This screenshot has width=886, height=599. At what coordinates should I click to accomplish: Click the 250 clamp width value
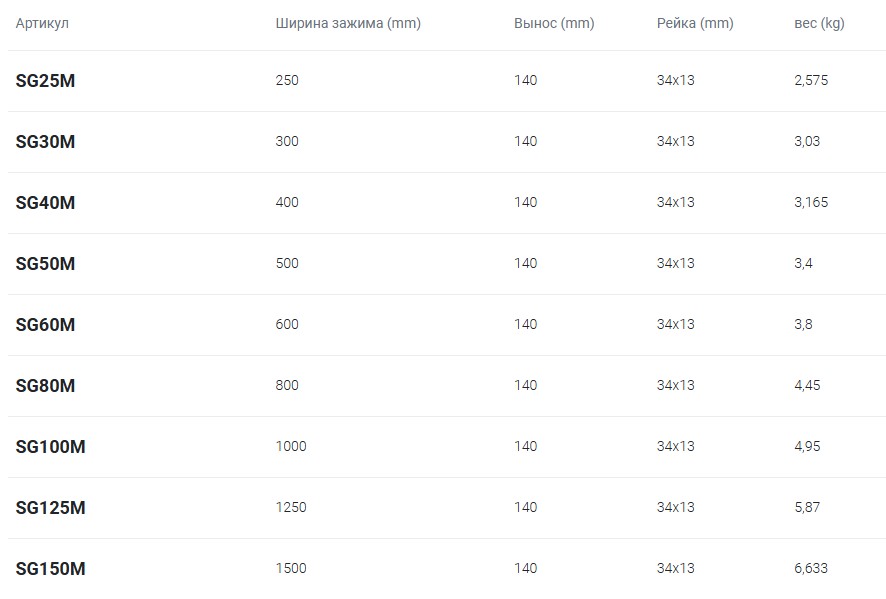coord(287,80)
